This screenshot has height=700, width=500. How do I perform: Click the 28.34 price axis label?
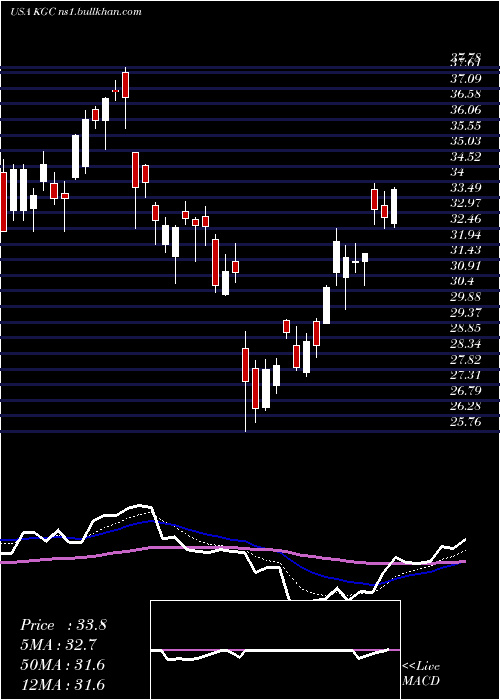467,344
